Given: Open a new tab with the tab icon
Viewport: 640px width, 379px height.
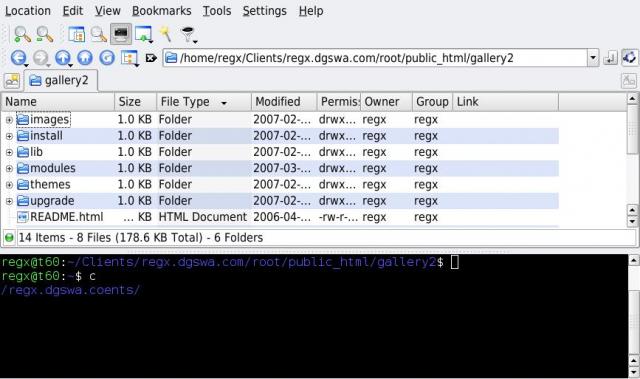Looking at the screenshot, I should point(12,81).
